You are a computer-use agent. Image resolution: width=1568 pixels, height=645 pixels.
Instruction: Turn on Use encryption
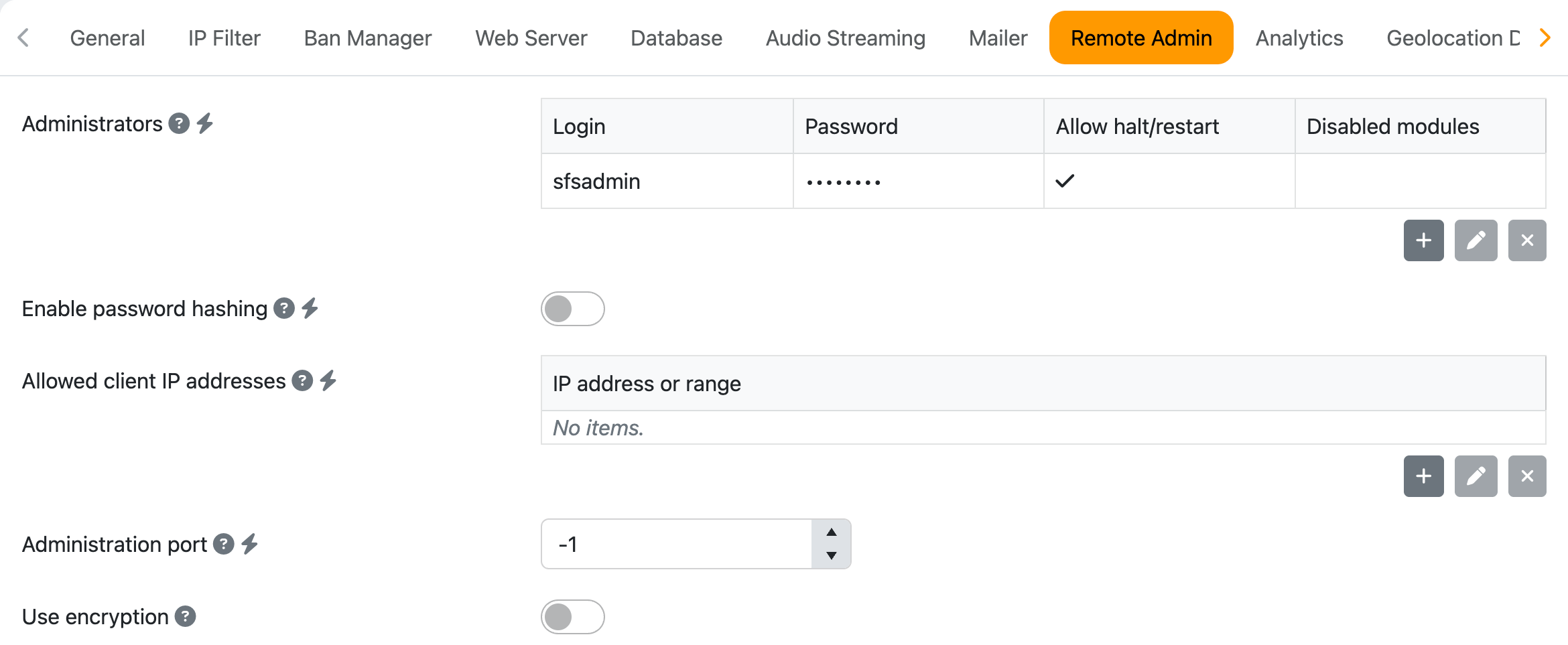pyautogui.click(x=572, y=616)
